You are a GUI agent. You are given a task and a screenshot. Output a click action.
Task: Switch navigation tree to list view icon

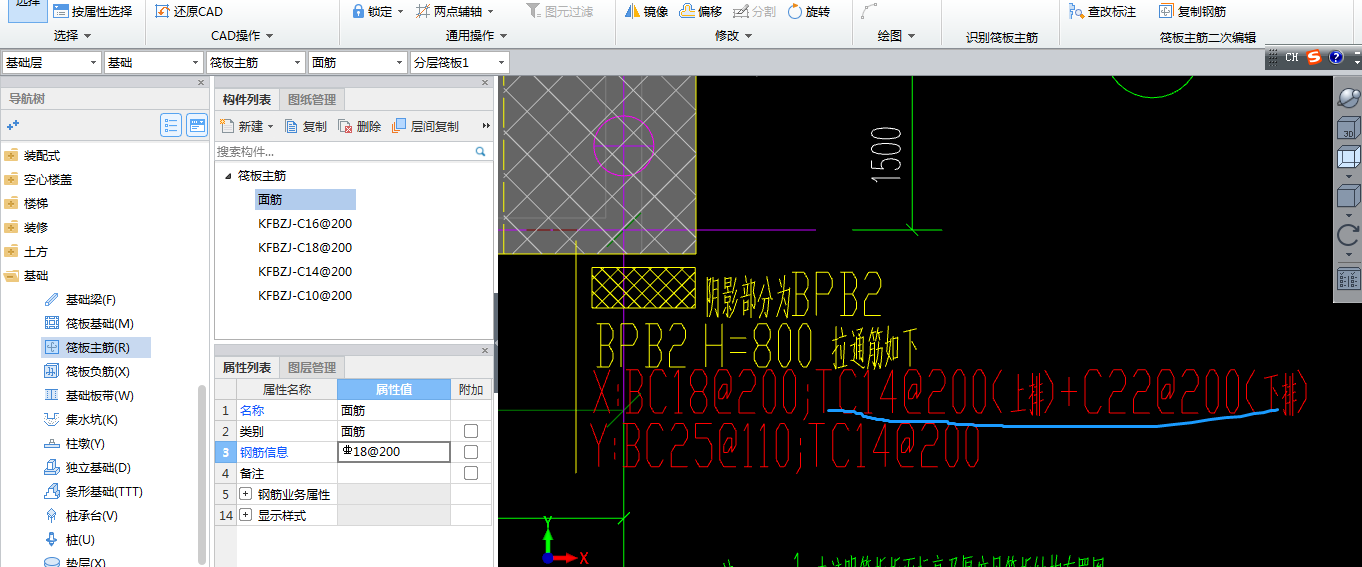tap(171, 125)
